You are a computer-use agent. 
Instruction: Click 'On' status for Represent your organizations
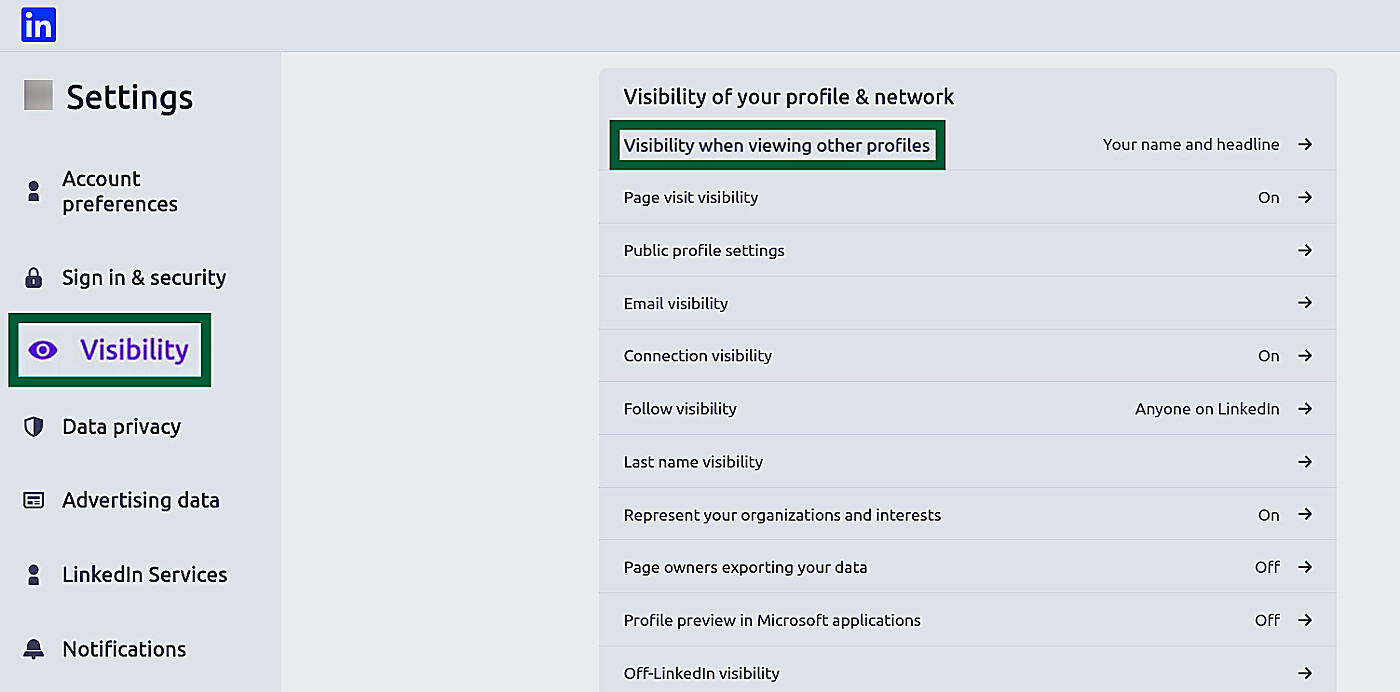(x=1269, y=515)
